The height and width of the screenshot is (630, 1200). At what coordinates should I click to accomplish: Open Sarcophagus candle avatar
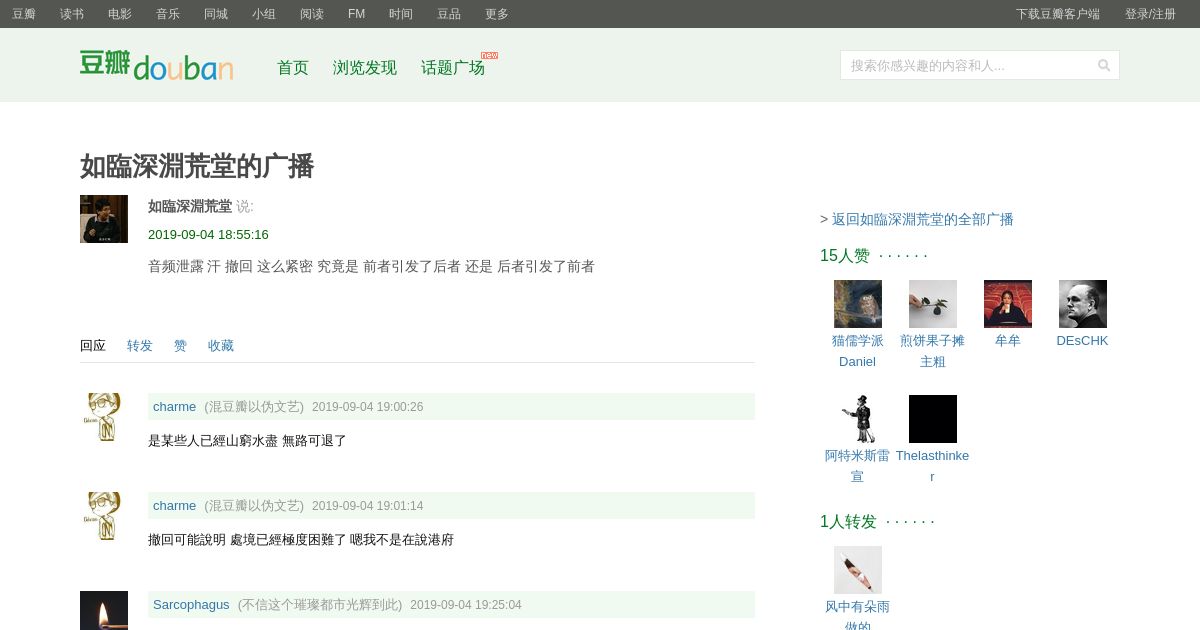click(x=104, y=610)
